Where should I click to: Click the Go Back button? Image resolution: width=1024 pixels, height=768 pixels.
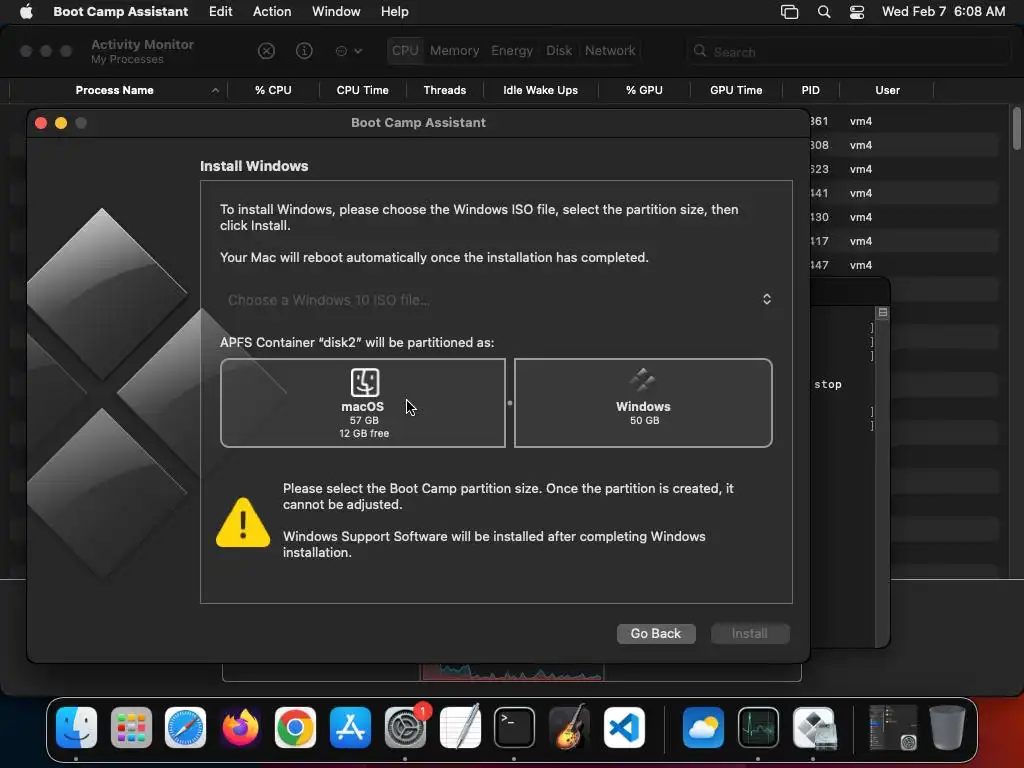656,633
